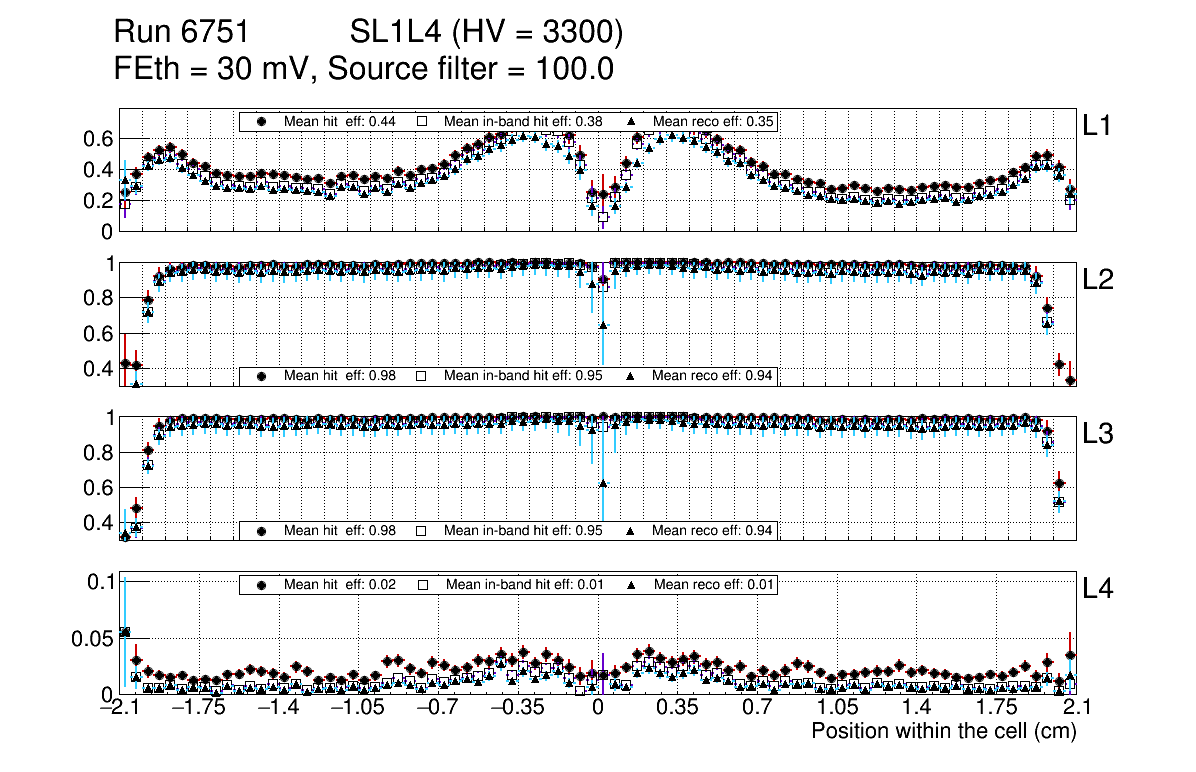Click the triangle marker in L2 legend
This screenshot has width=1196, height=772.
coord(631,376)
